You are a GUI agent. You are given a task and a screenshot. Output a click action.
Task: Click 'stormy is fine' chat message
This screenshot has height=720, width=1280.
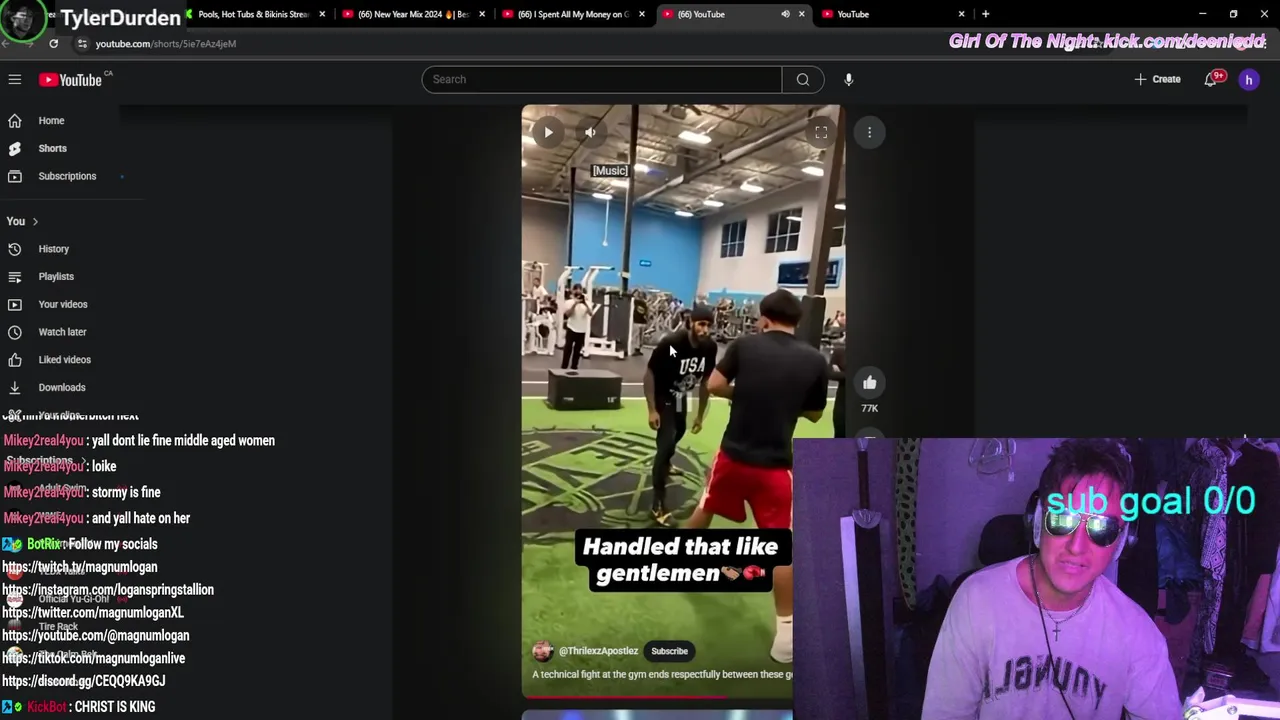125,492
